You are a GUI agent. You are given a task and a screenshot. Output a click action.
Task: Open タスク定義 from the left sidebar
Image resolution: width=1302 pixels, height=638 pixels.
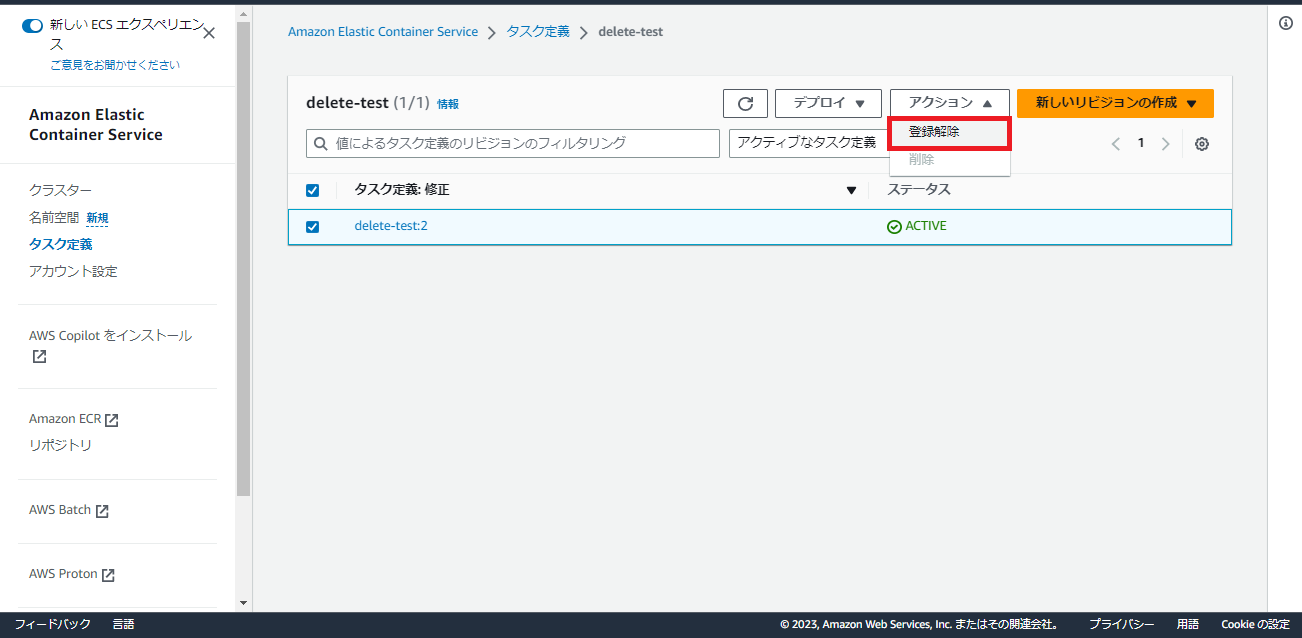[61, 243]
